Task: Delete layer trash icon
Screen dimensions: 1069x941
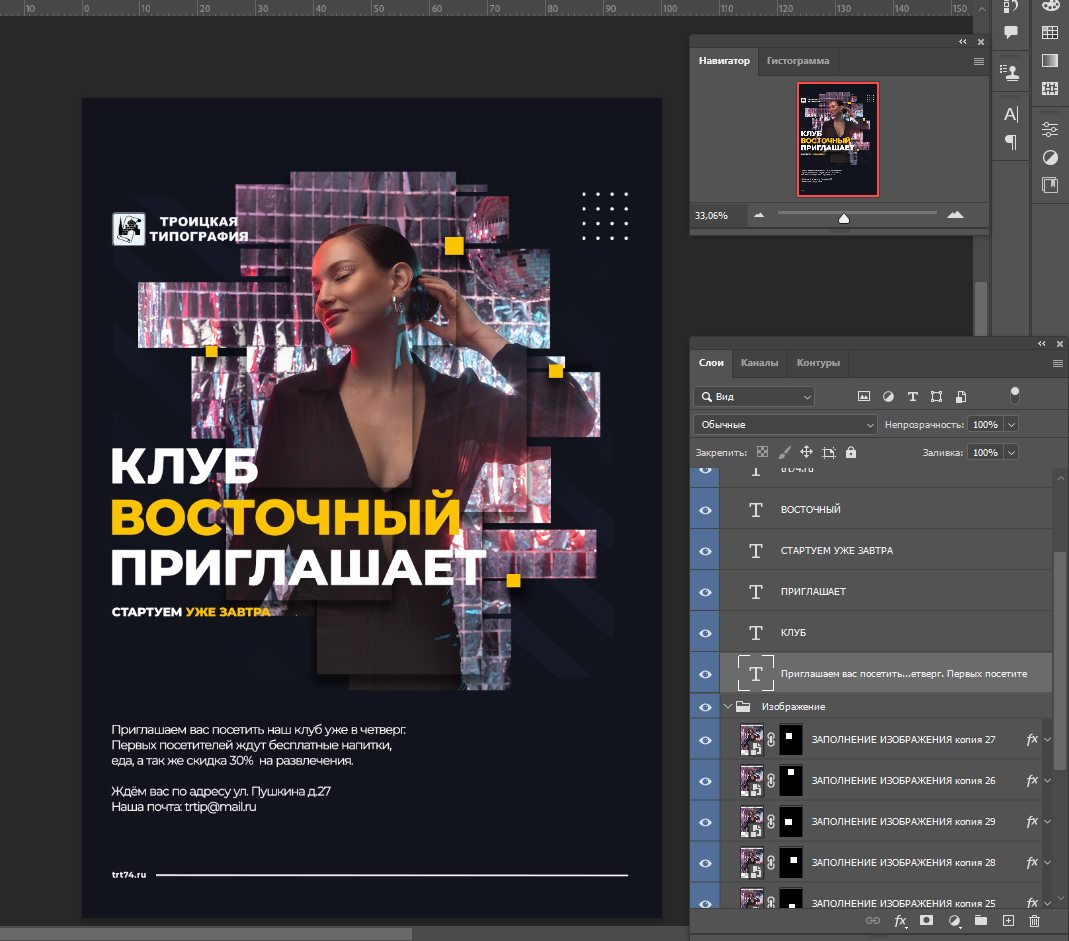Action: 1034,921
